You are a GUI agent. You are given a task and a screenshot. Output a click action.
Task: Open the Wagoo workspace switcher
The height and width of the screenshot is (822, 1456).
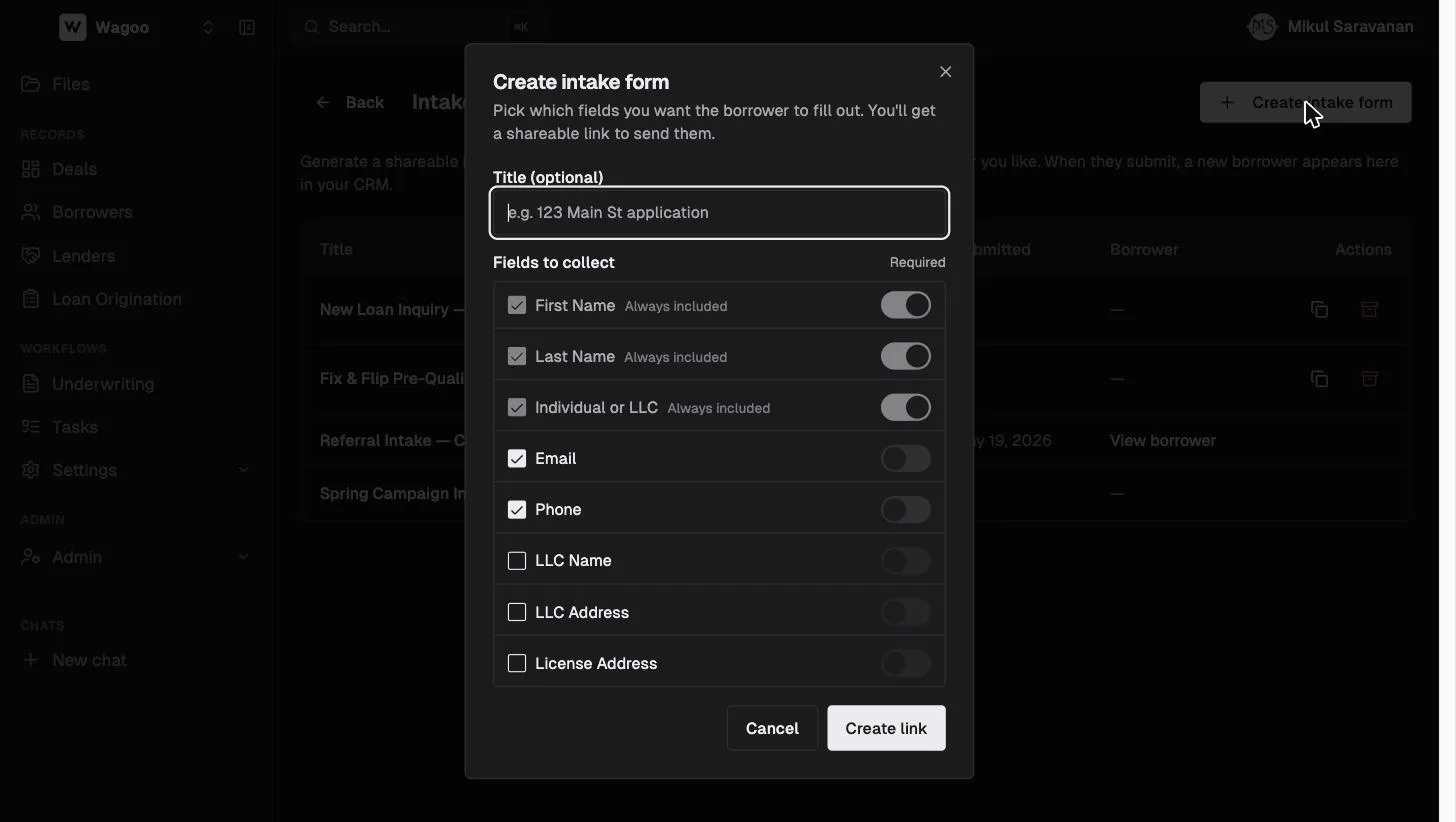208,28
